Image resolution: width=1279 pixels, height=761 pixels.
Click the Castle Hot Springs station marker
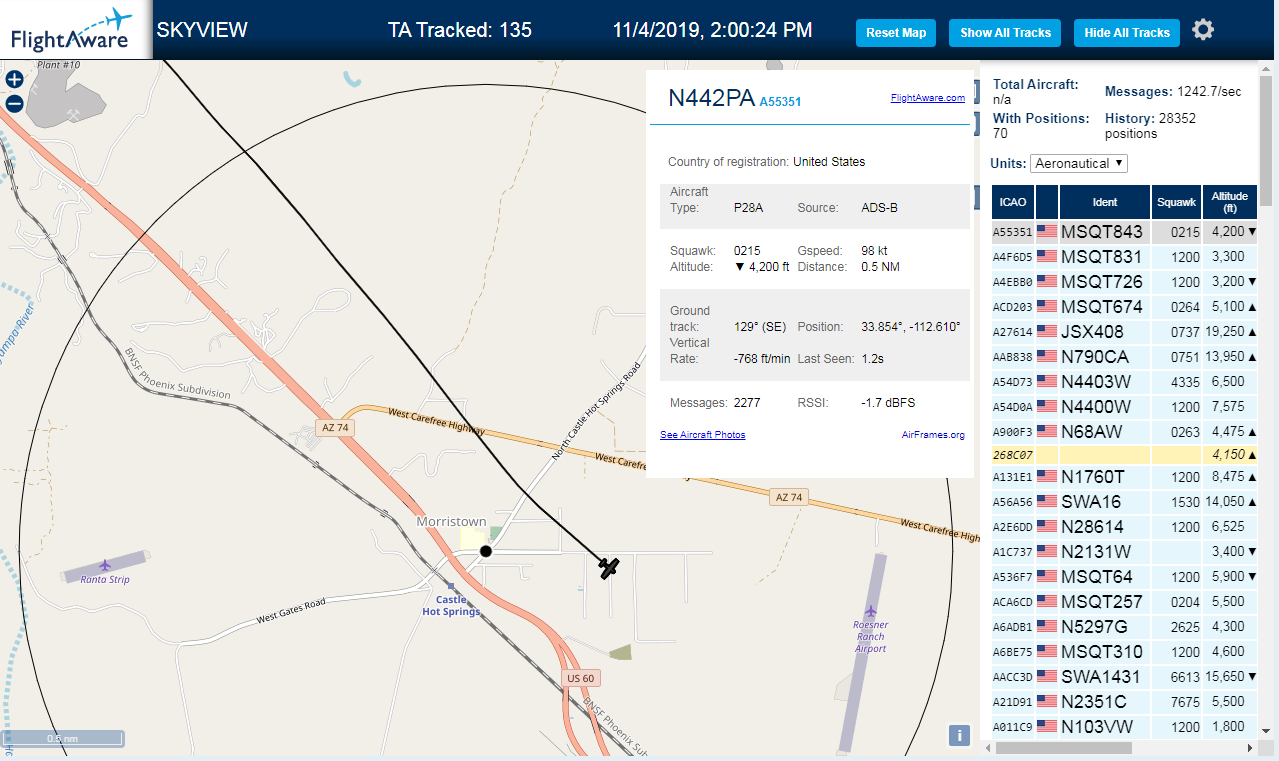click(451, 586)
